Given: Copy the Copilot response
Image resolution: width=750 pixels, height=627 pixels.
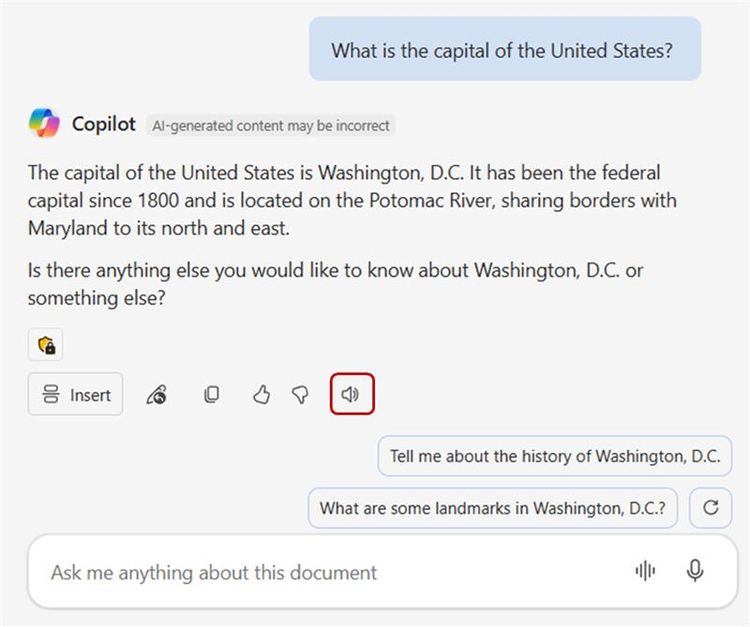Looking at the screenshot, I should tap(211, 395).
